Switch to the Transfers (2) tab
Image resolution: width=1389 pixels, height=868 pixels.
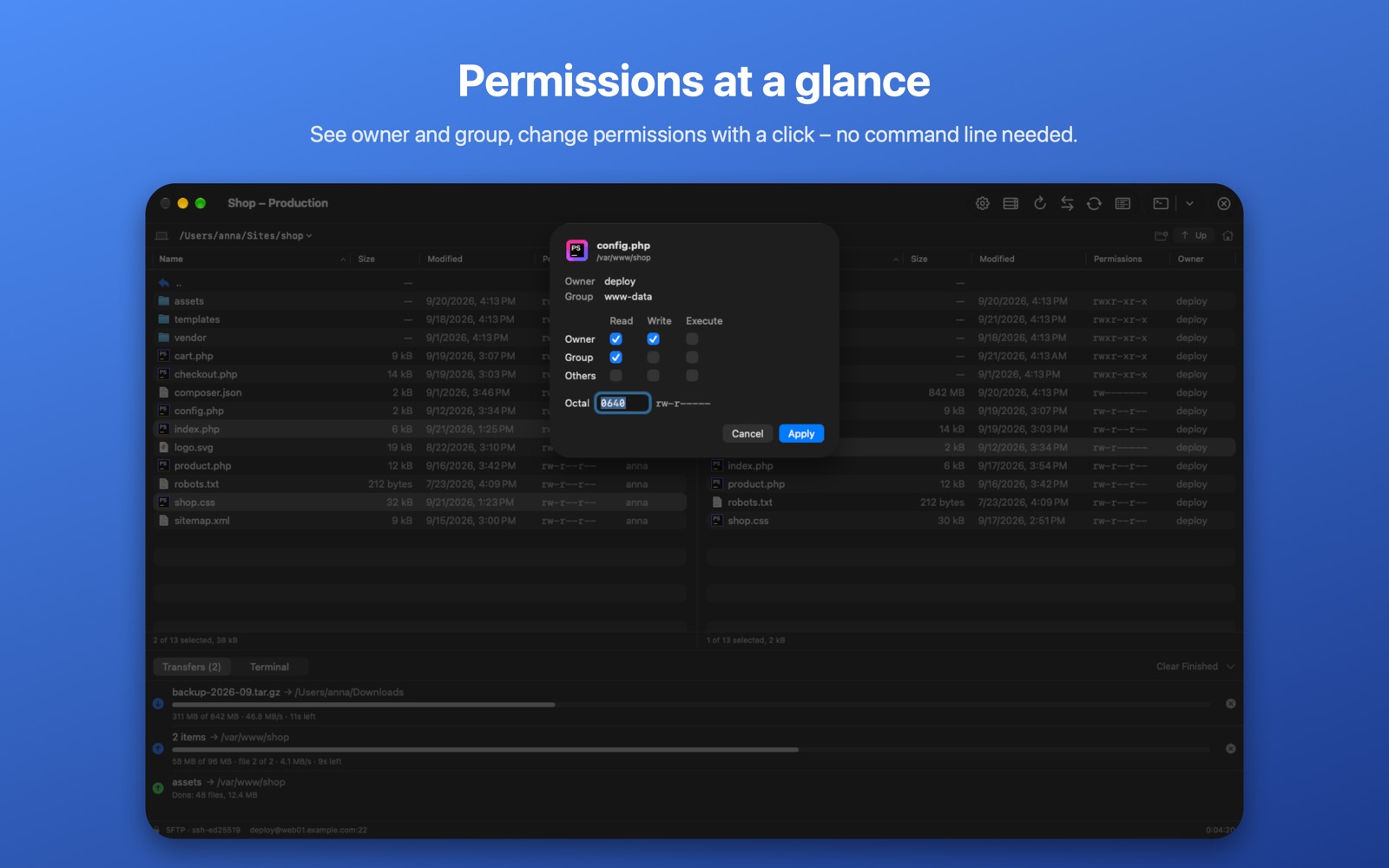pyautogui.click(x=192, y=667)
